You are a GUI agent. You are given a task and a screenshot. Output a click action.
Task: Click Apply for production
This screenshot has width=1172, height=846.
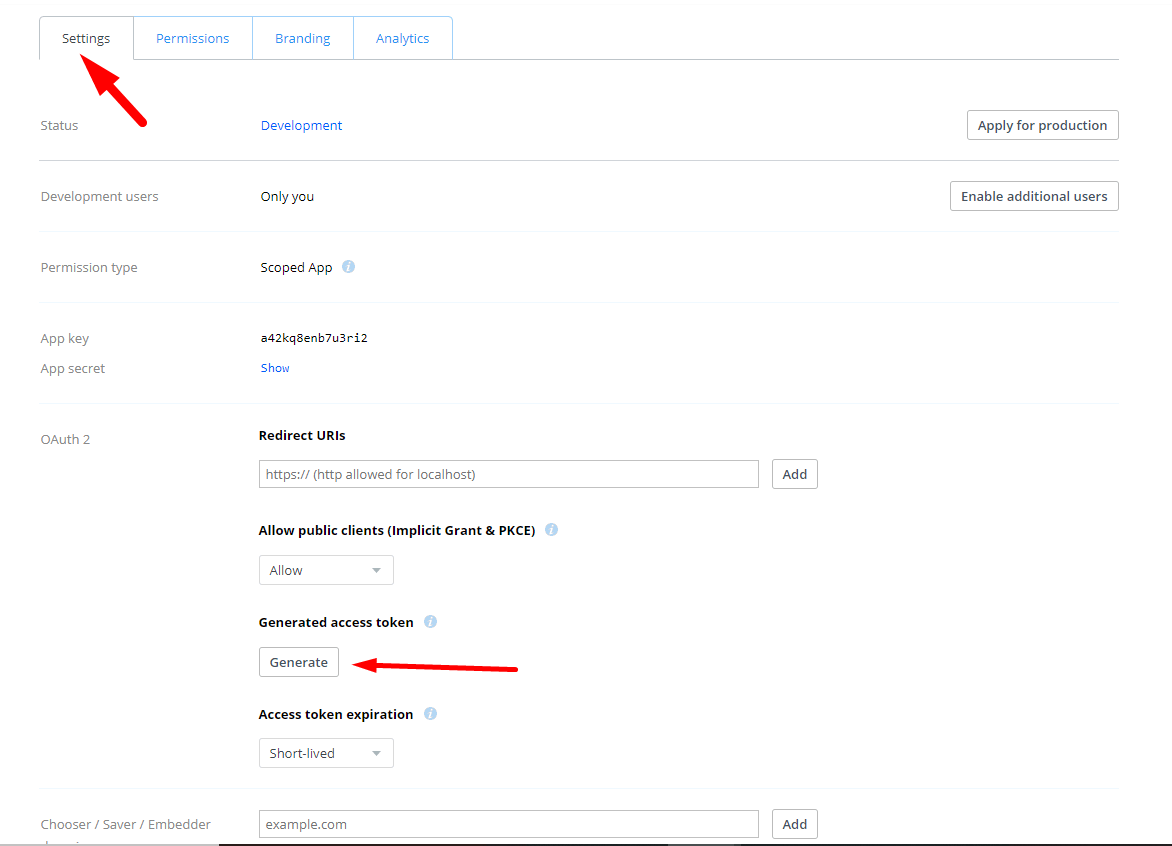tap(1042, 124)
